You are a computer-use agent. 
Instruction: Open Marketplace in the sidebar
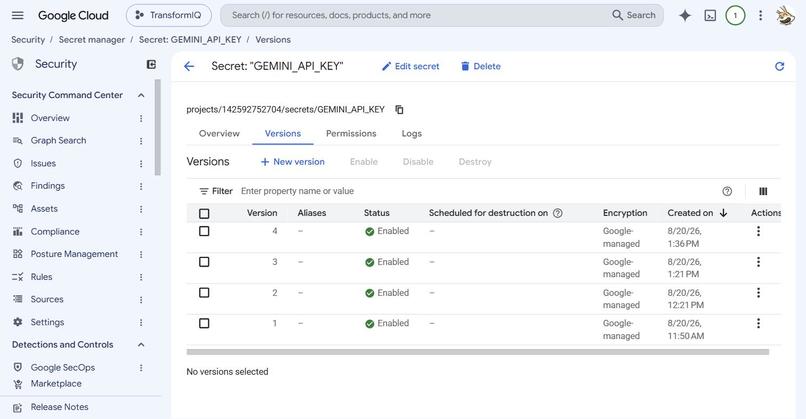[x=56, y=384]
